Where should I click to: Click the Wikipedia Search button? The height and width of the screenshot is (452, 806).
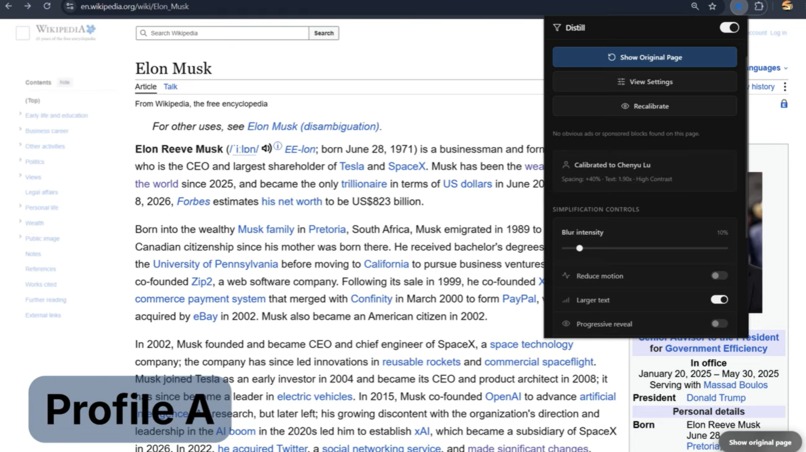click(324, 33)
